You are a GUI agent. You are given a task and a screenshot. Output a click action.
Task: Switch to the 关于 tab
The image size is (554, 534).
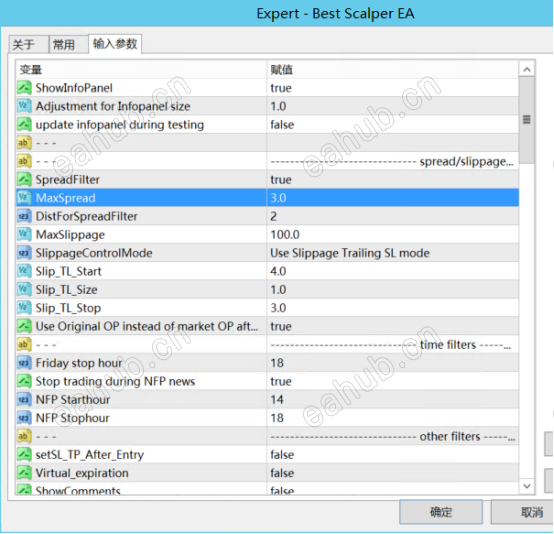[28, 45]
